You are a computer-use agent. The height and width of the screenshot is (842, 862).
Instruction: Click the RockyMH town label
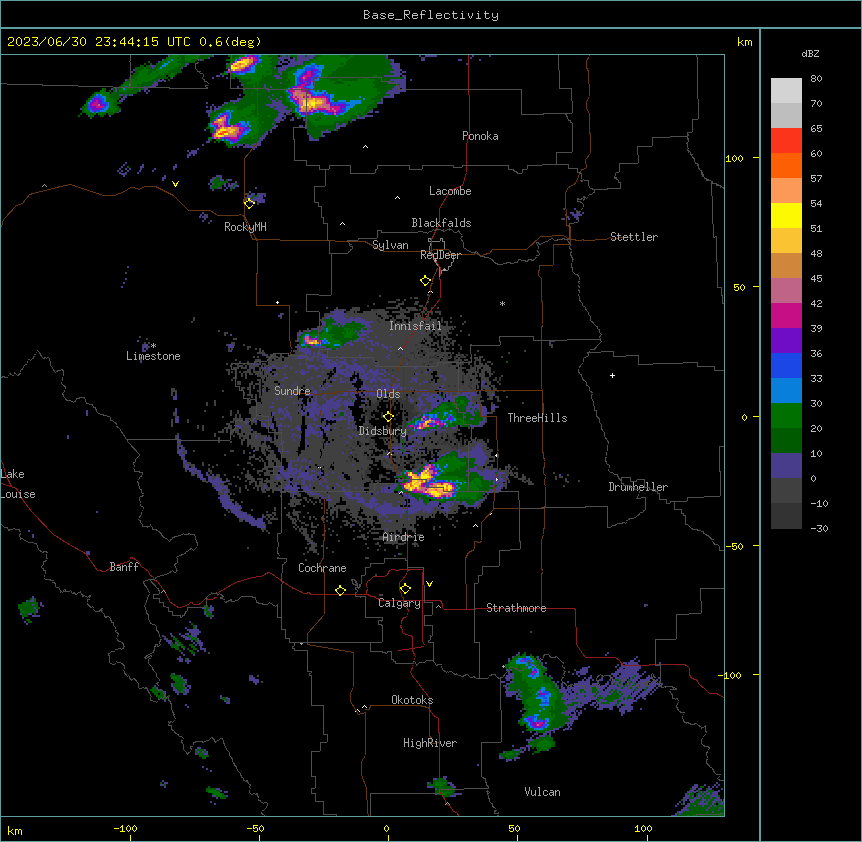[x=245, y=227]
